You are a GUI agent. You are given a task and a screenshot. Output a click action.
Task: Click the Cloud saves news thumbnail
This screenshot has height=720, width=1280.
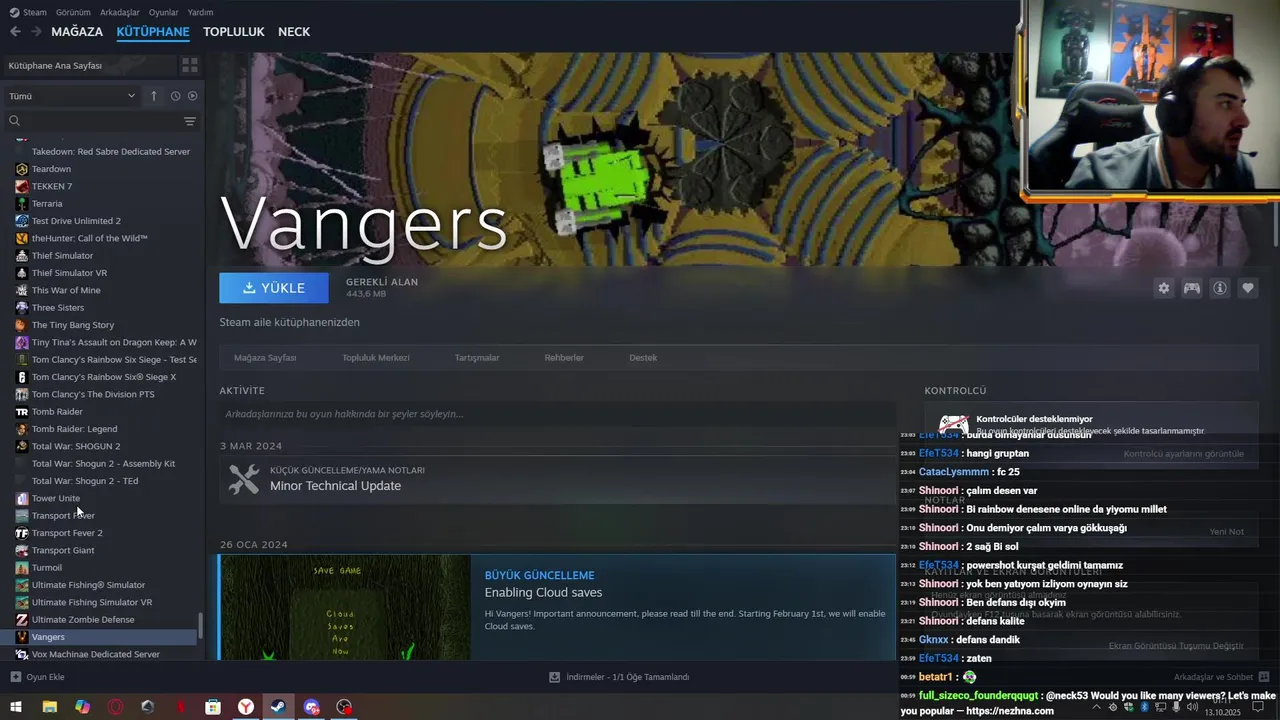click(x=345, y=608)
